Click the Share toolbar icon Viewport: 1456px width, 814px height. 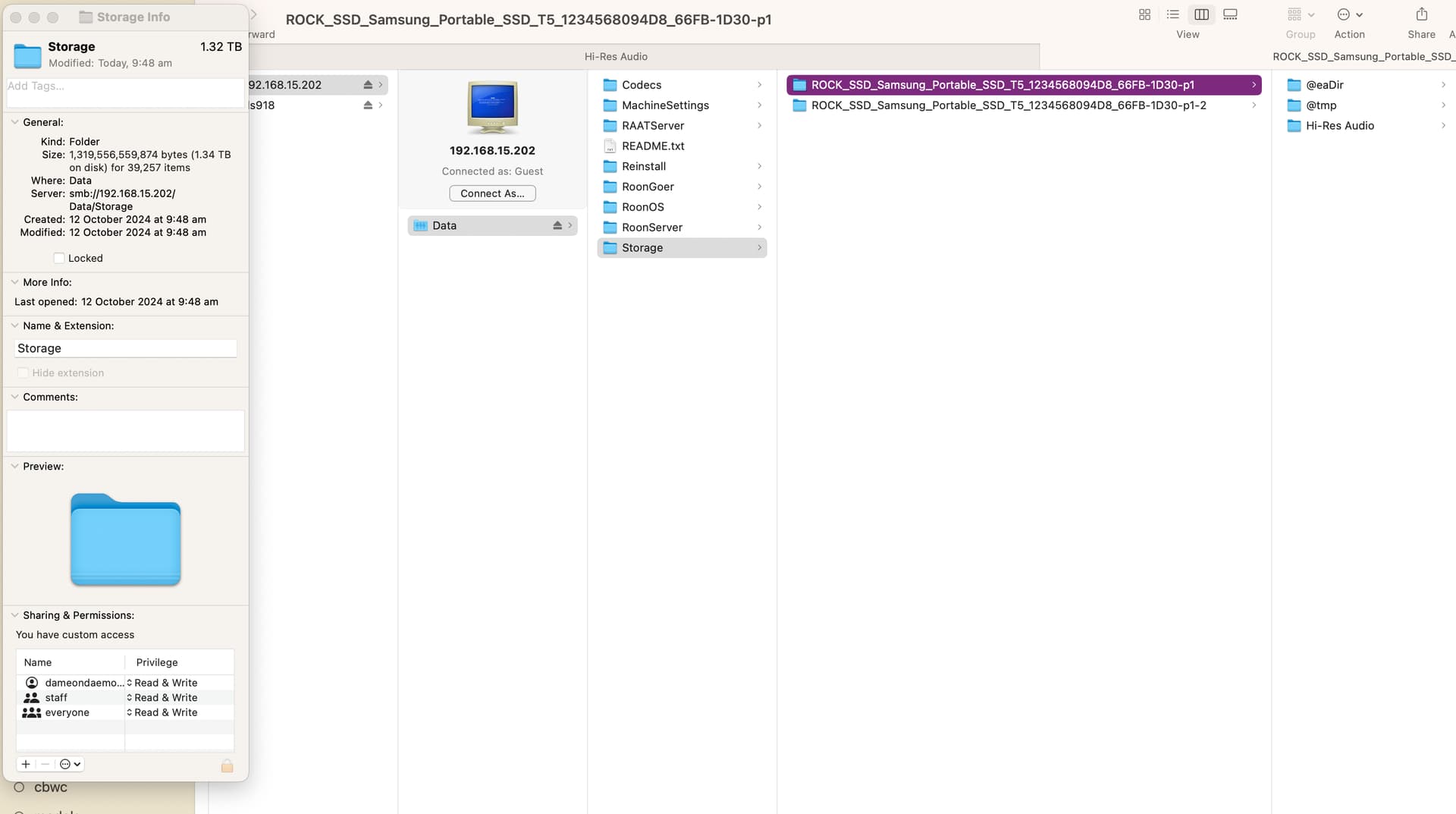(x=1421, y=14)
